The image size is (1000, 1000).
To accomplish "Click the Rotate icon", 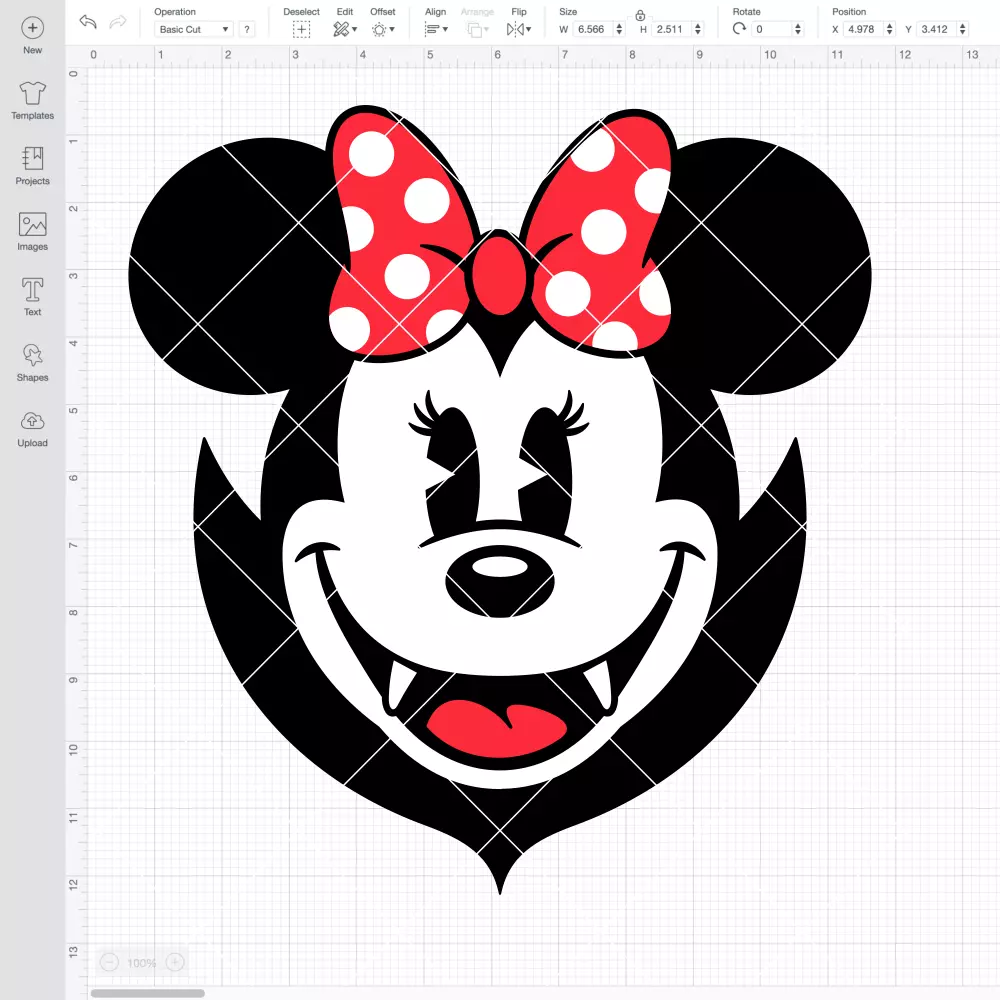I will click(x=739, y=29).
